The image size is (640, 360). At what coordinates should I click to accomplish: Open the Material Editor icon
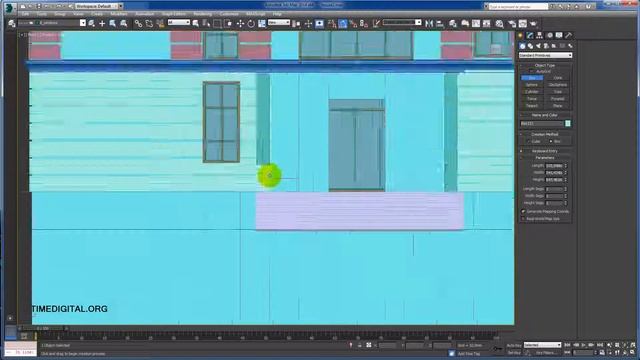pyautogui.click(x=500, y=24)
